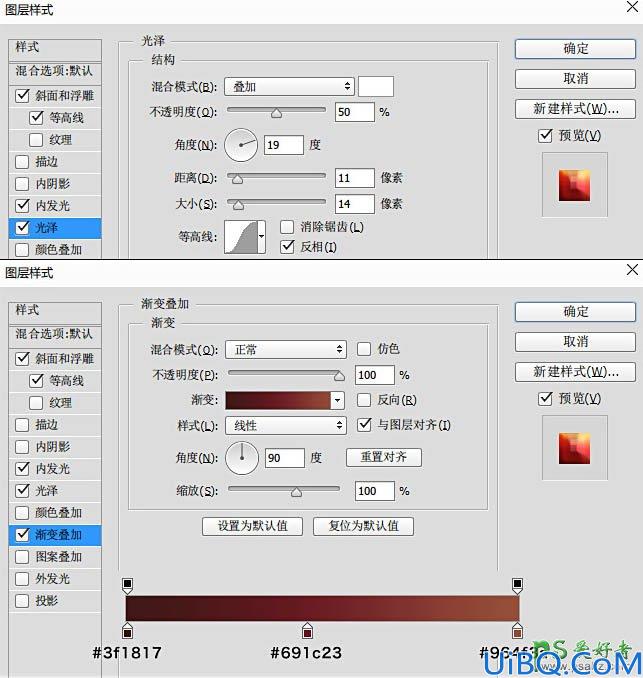Viewport: 643px width, 678px height.
Task: Click the 缩放 field showing 100
Action: (x=374, y=491)
